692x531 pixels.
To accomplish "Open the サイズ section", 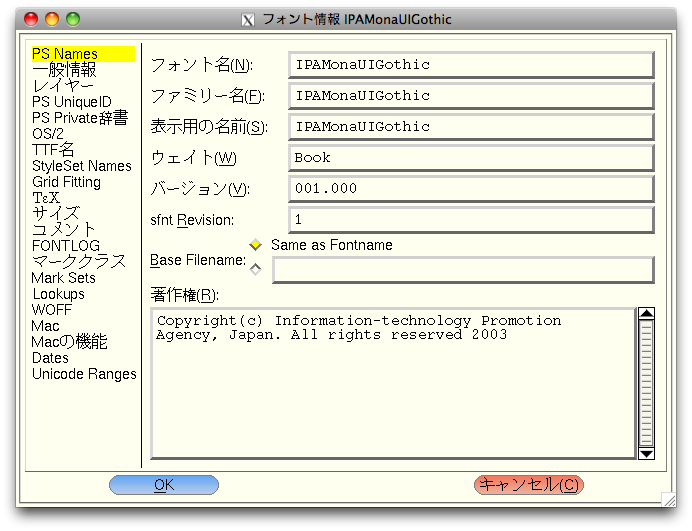I will click(56, 214).
